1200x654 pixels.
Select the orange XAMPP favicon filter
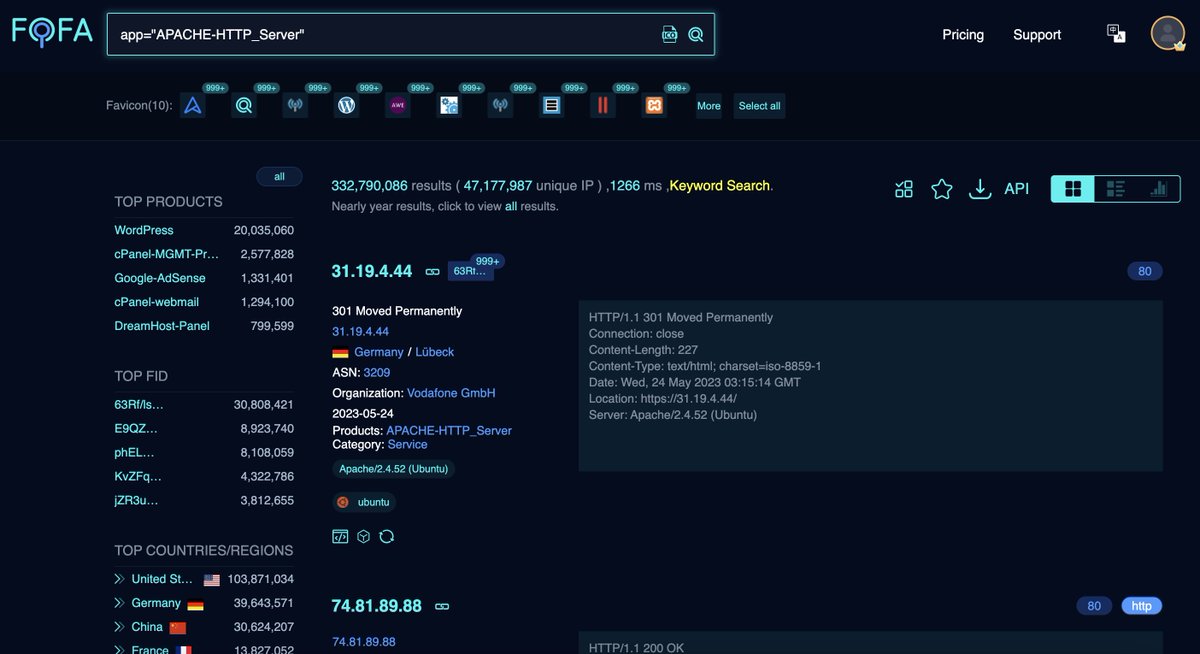[x=654, y=105]
